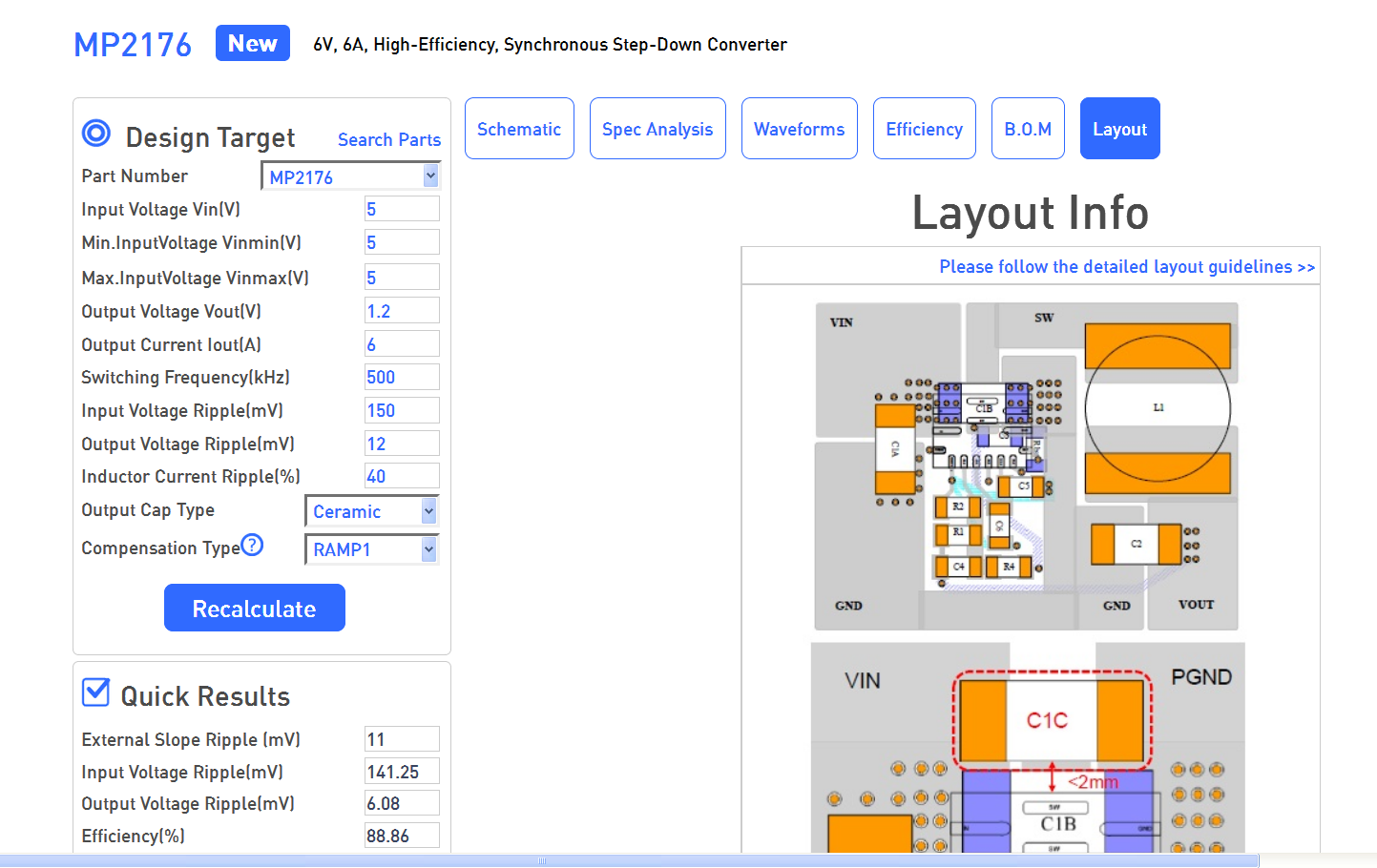Click the Inductor Current Ripple(%) label
Screen dimensions: 1377x868
(x=191, y=476)
